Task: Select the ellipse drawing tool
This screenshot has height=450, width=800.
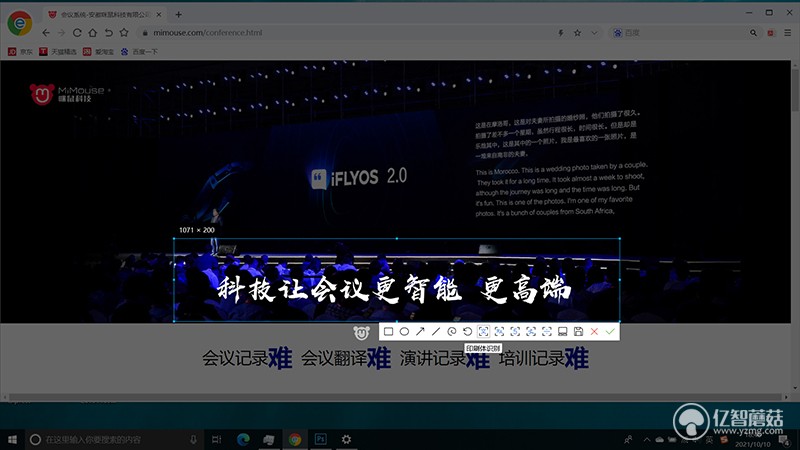Action: point(404,332)
